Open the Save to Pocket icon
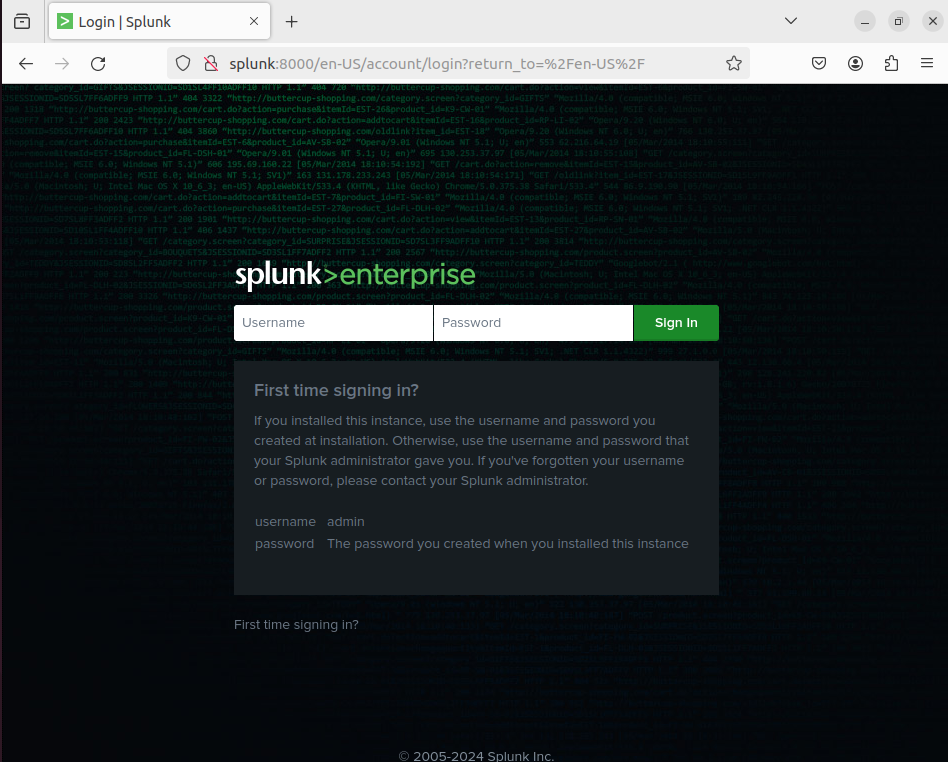Image resolution: width=948 pixels, height=762 pixels. point(818,63)
